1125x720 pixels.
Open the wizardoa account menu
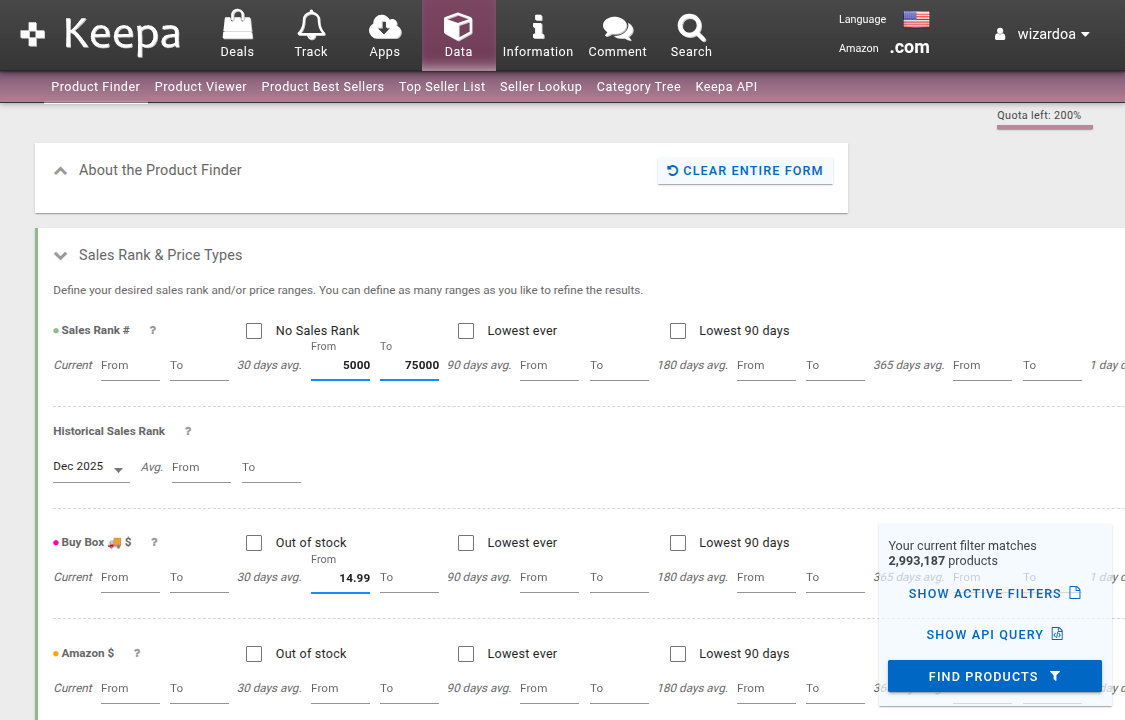coord(1043,33)
